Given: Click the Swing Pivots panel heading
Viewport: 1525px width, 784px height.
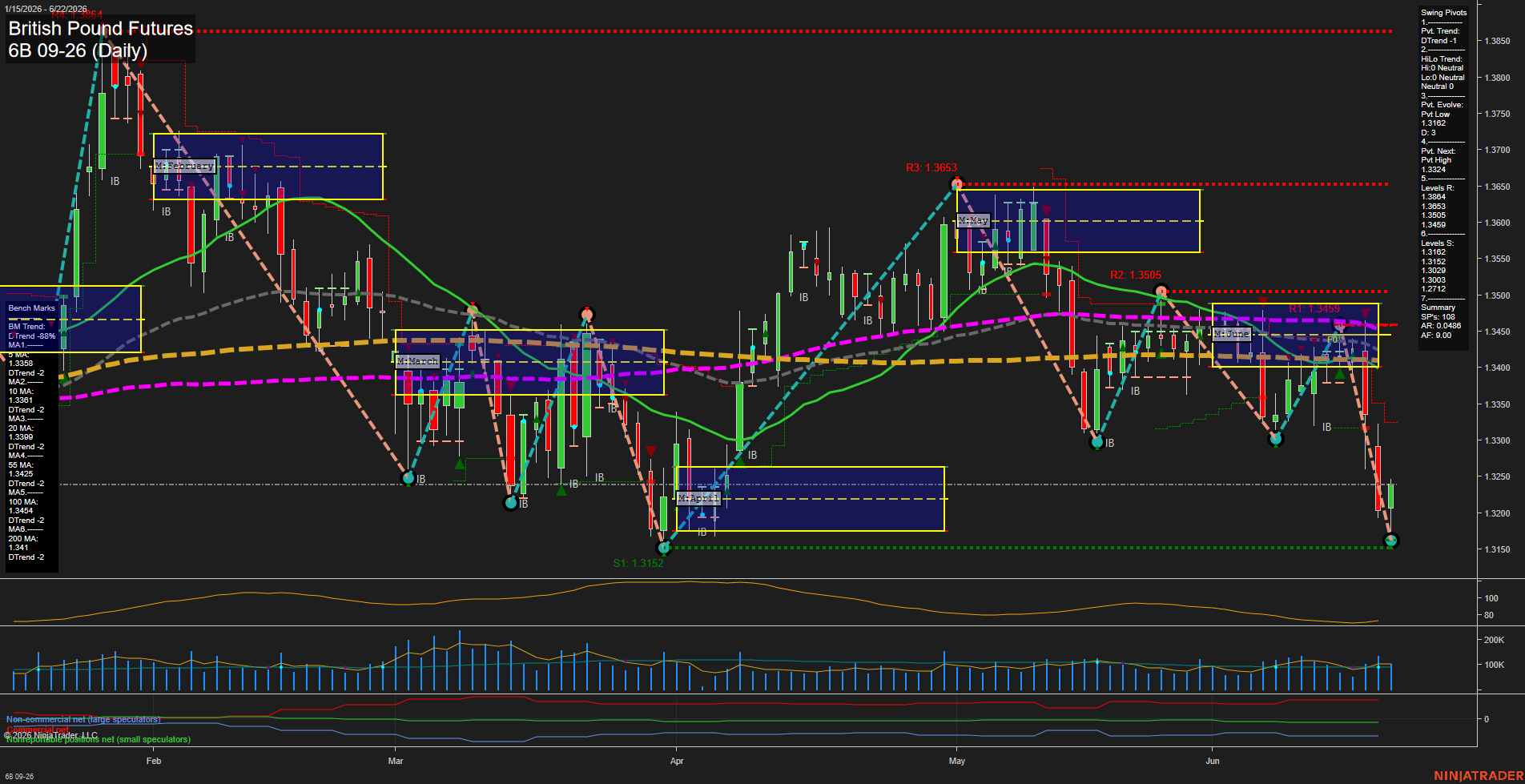Looking at the screenshot, I should click(1443, 13).
